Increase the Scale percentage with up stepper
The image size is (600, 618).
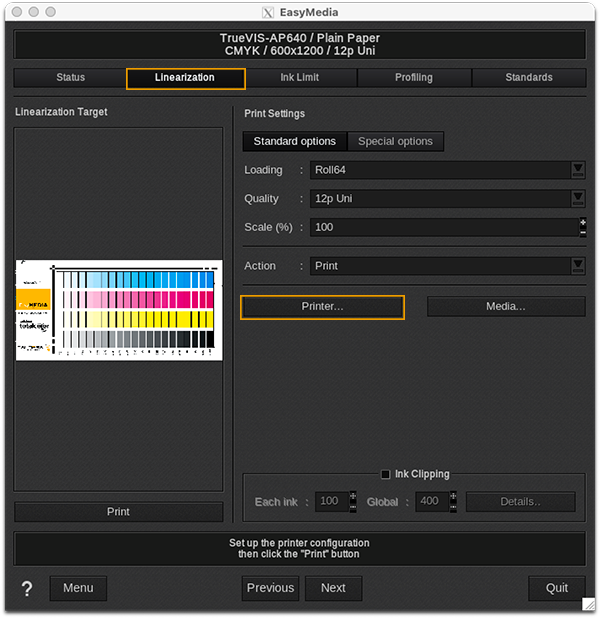click(582, 222)
